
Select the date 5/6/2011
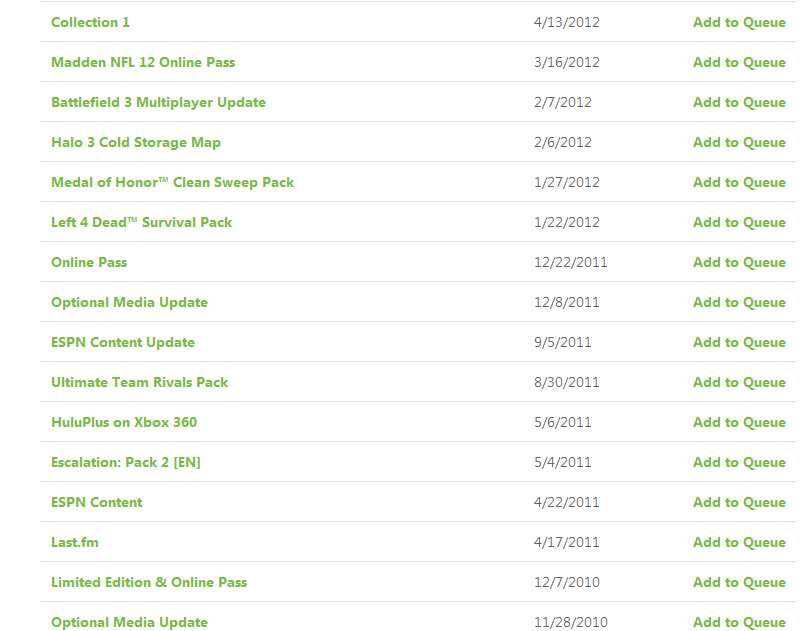562,422
